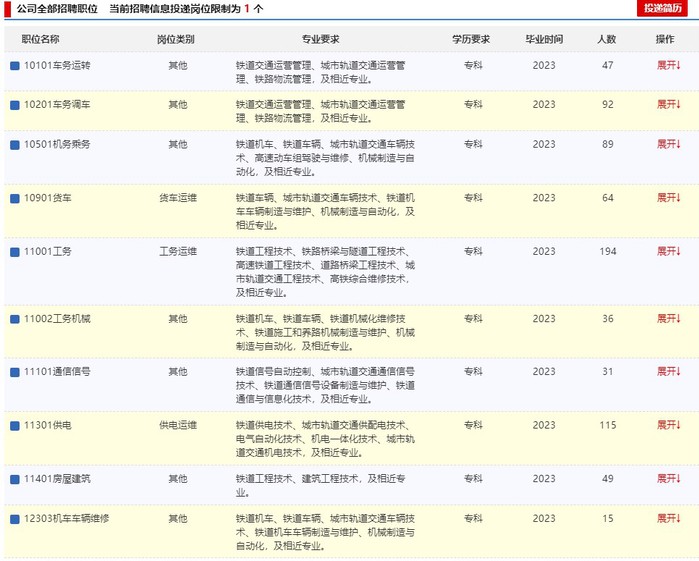Click the 专业要求 column header
699x561 pixels.
[x=321, y=39]
